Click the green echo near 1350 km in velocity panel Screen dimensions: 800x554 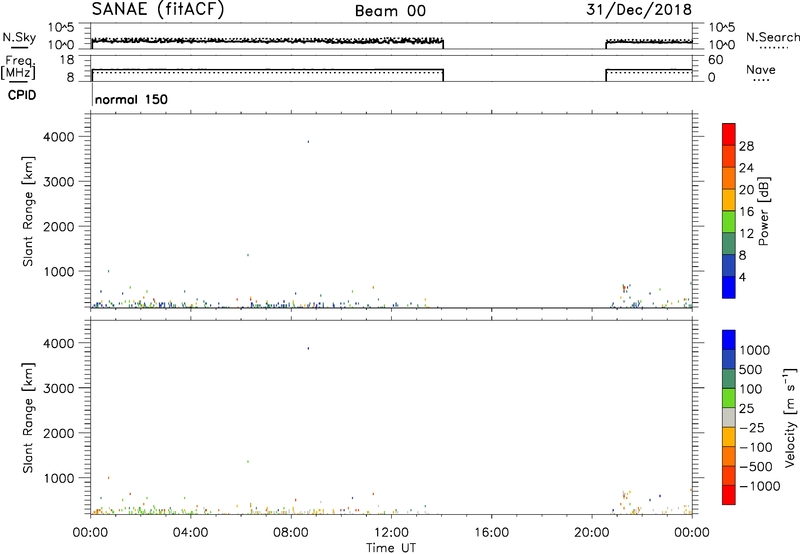coord(248,462)
